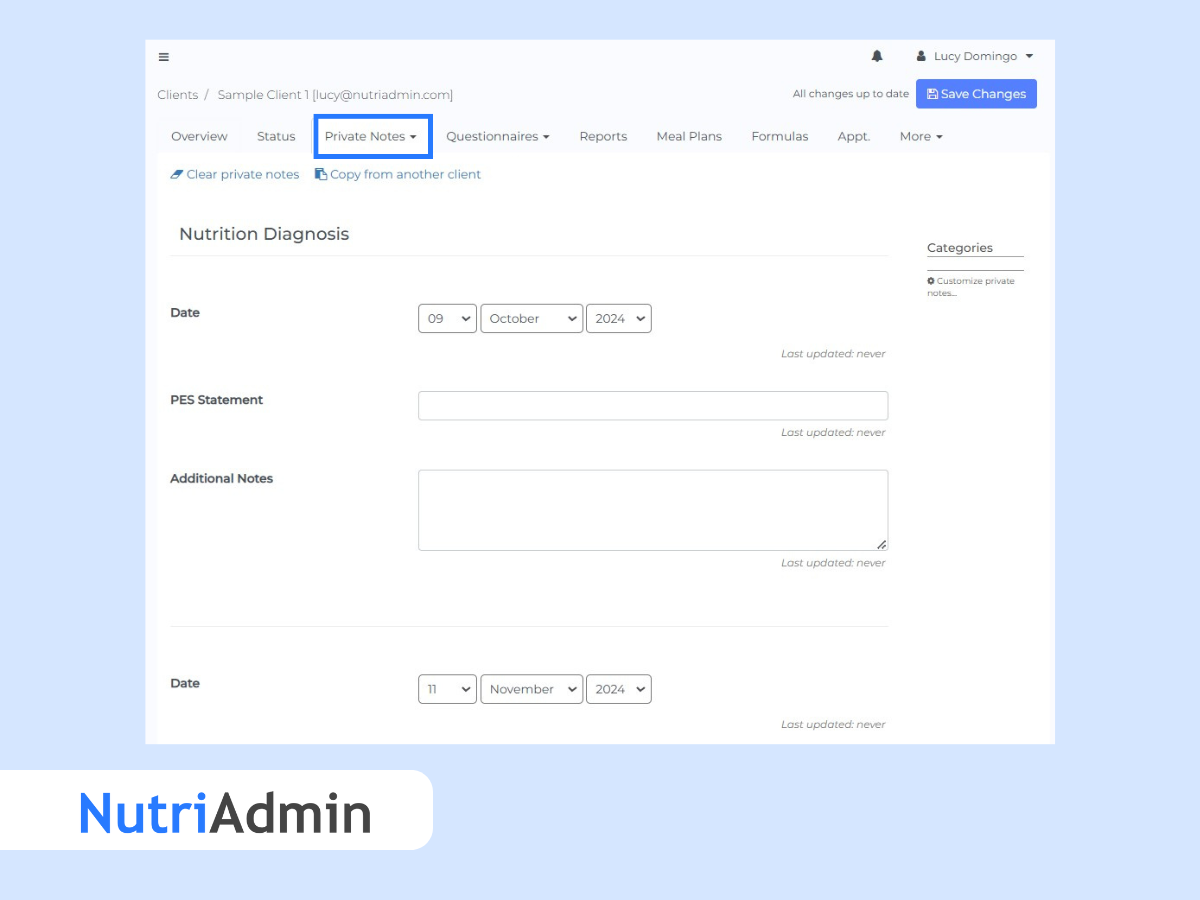
Task: Click the notifications bell icon
Action: (877, 57)
